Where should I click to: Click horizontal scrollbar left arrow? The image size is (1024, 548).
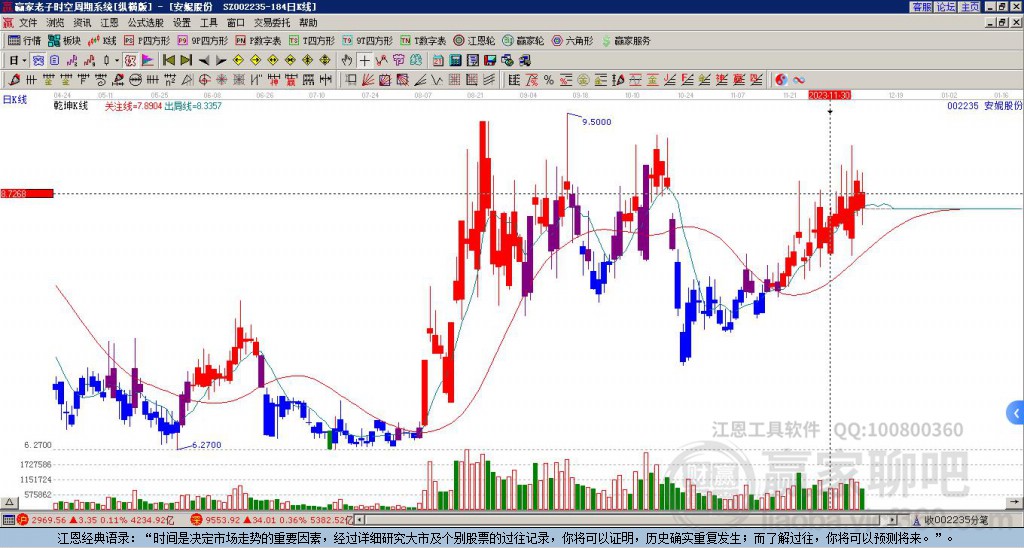[x=361, y=520]
